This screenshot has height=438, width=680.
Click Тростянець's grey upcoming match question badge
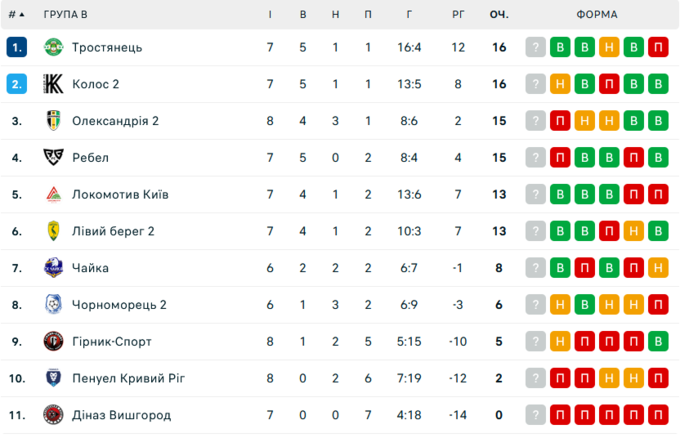click(x=536, y=47)
